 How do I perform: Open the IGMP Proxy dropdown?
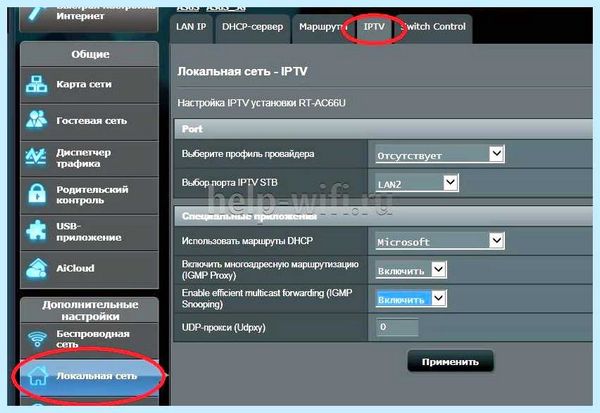(411, 270)
